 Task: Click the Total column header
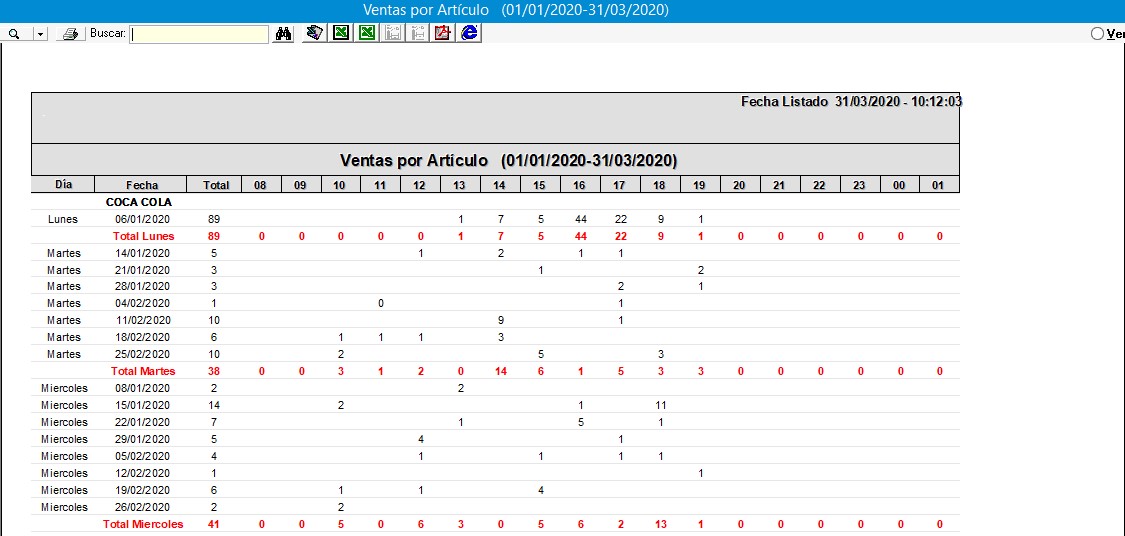(216, 184)
